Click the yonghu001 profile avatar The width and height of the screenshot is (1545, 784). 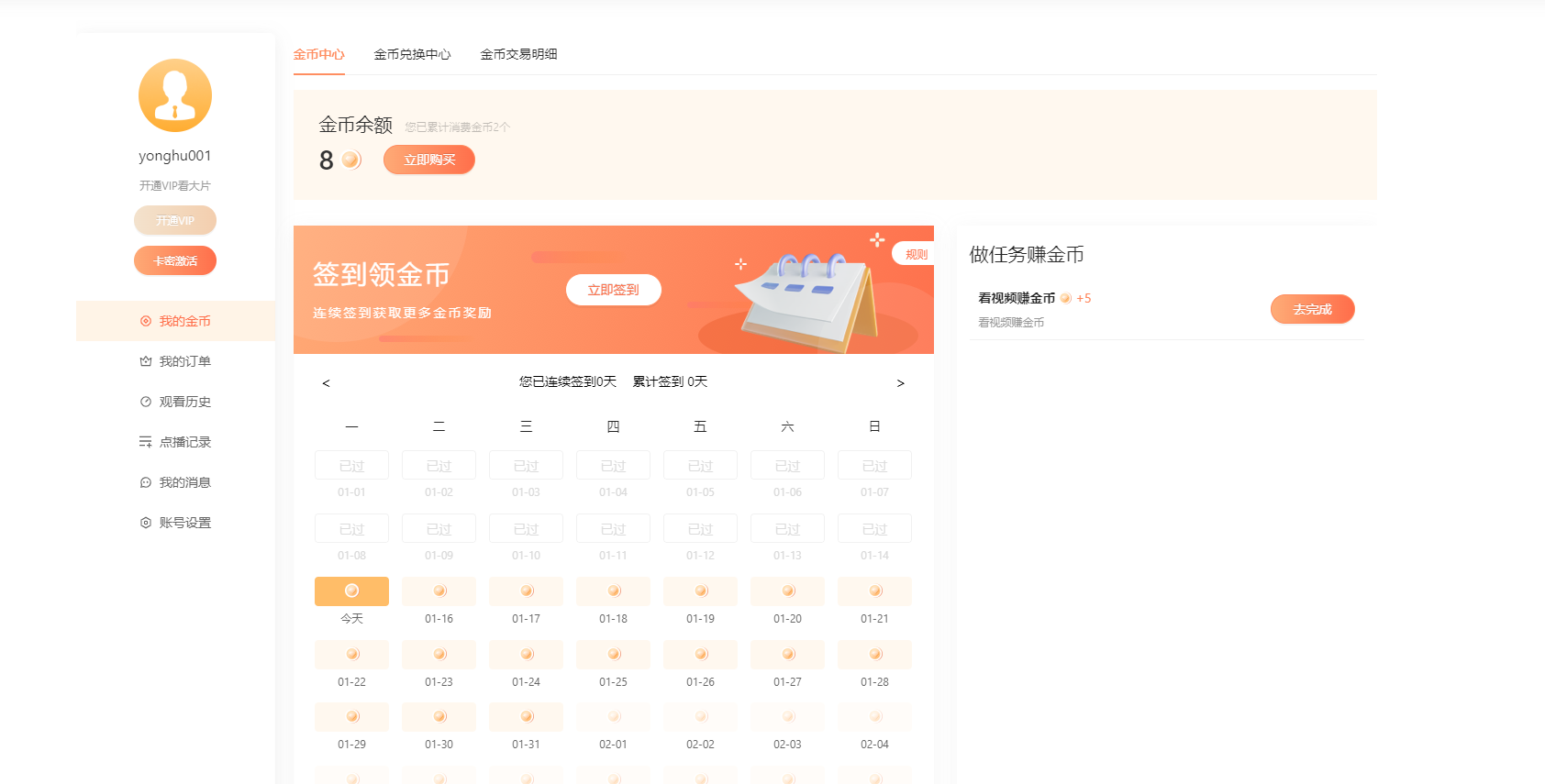coord(175,95)
